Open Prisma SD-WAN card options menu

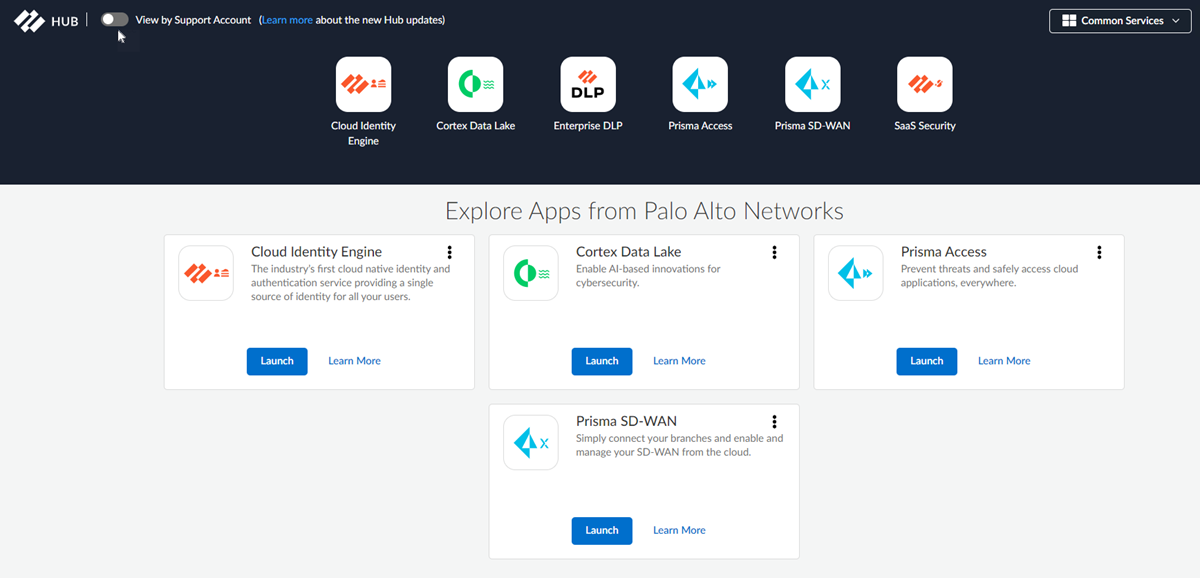(774, 422)
